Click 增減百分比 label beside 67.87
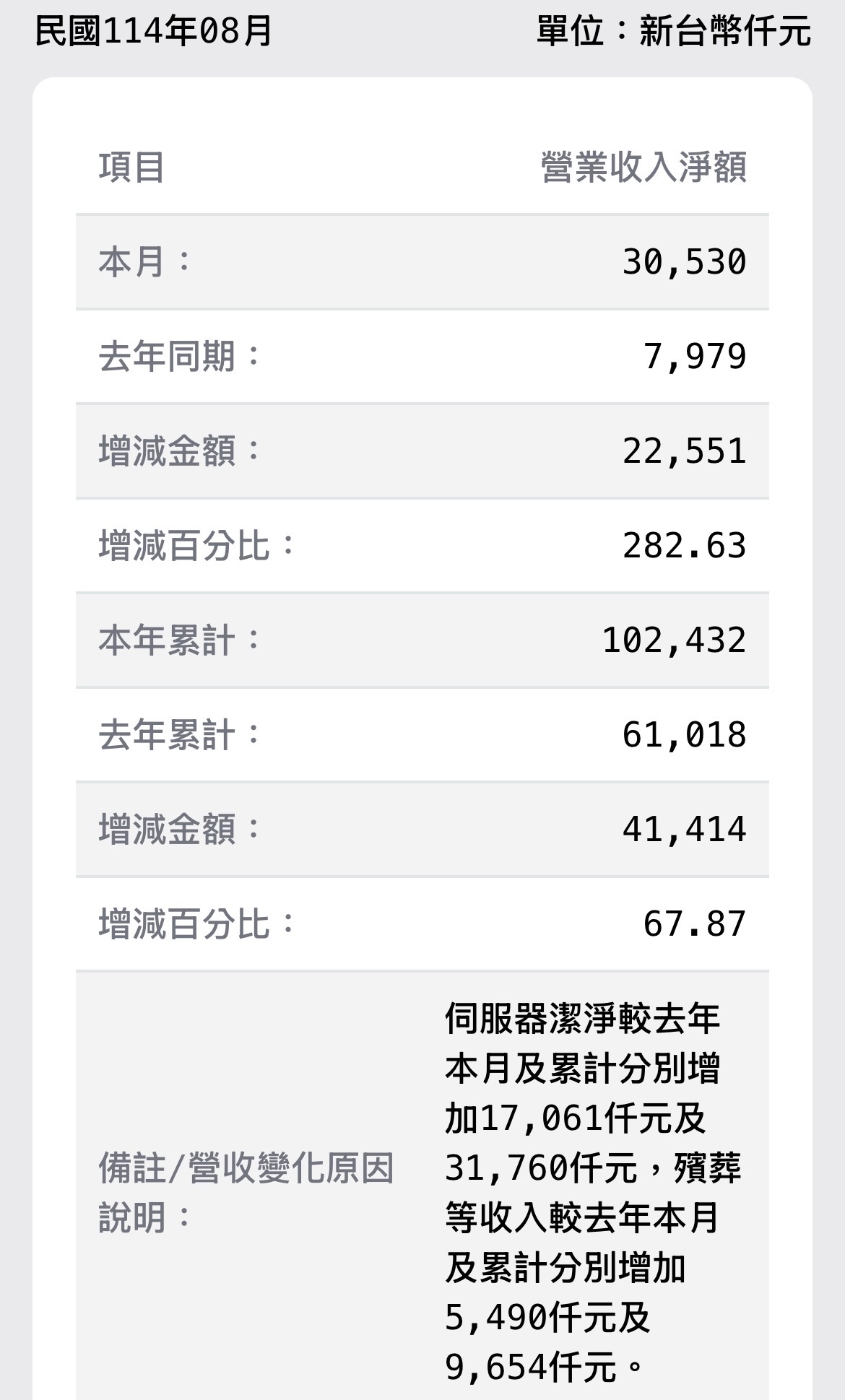845x1400 pixels. (x=196, y=923)
